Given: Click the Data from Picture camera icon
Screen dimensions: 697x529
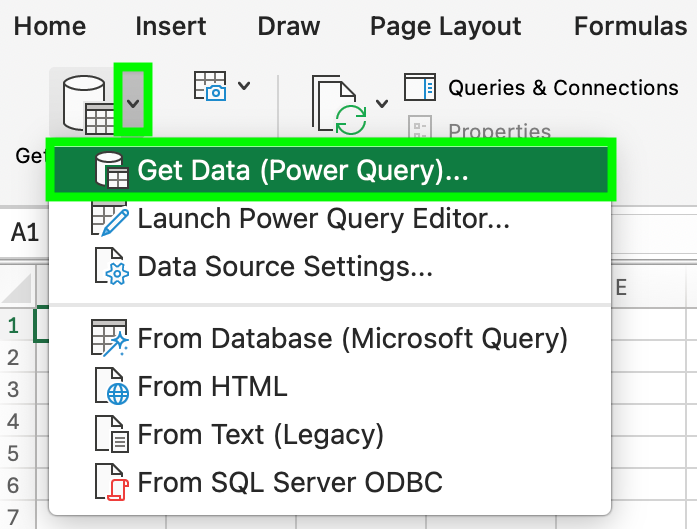Looking at the screenshot, I should [210, 86].
